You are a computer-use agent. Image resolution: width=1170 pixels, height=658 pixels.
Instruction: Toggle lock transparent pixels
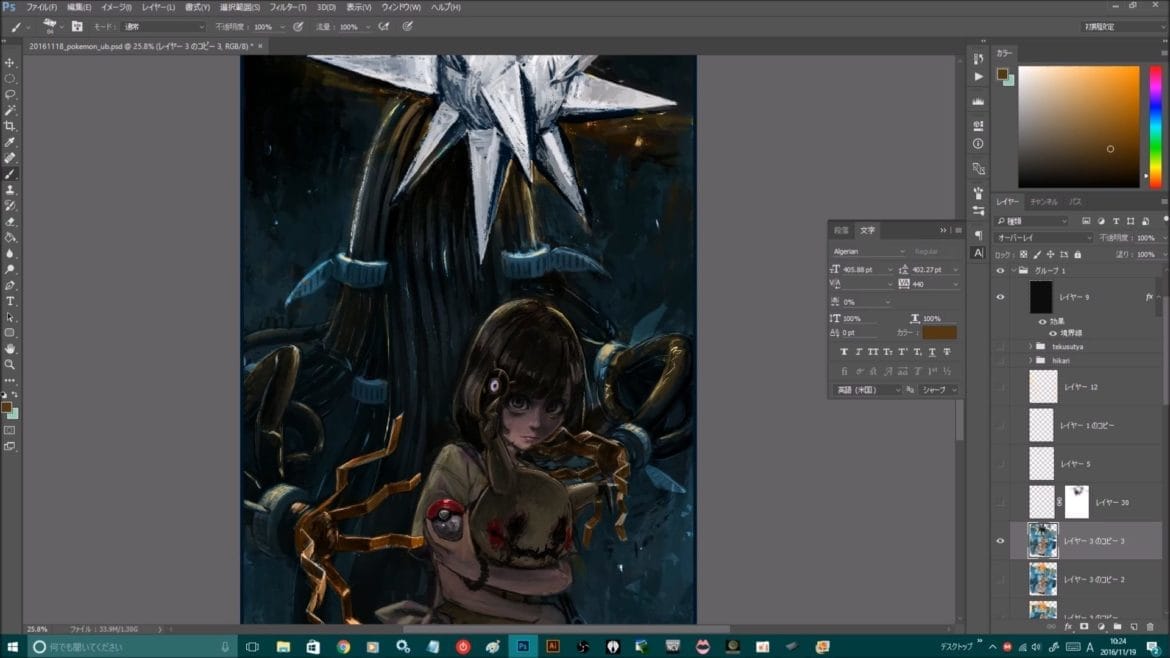(x=1024, y=254)
